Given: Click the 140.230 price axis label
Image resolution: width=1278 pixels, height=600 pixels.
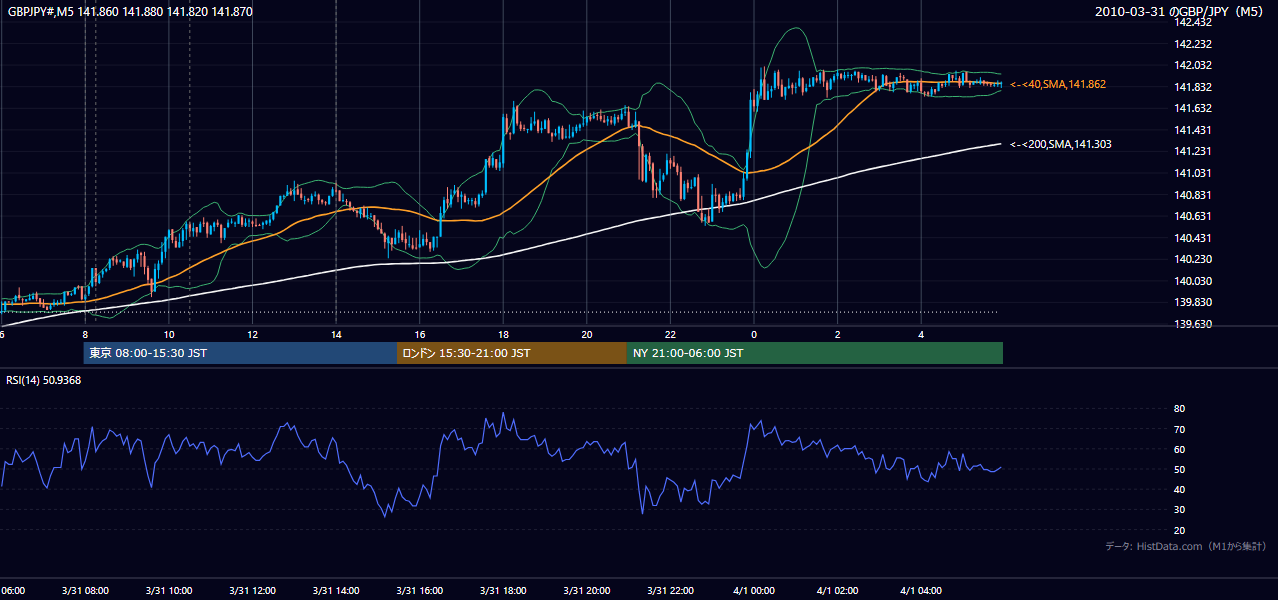Looking at the screenshot, I should pos(1194,259).
